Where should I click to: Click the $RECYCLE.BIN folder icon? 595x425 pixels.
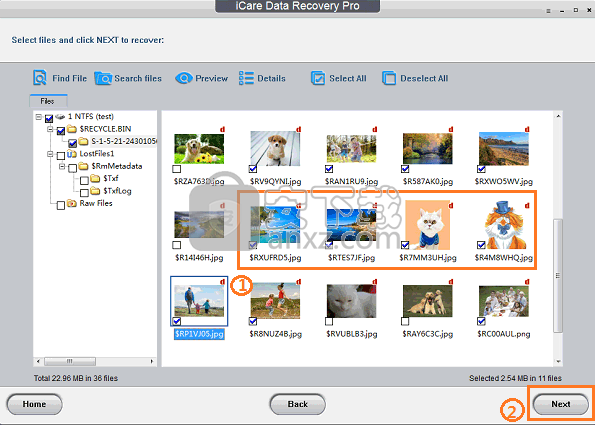click(72, 129)
